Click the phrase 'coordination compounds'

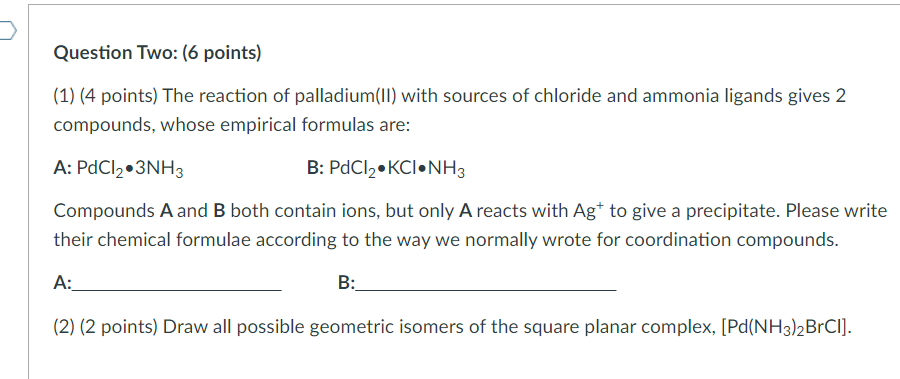730,239
